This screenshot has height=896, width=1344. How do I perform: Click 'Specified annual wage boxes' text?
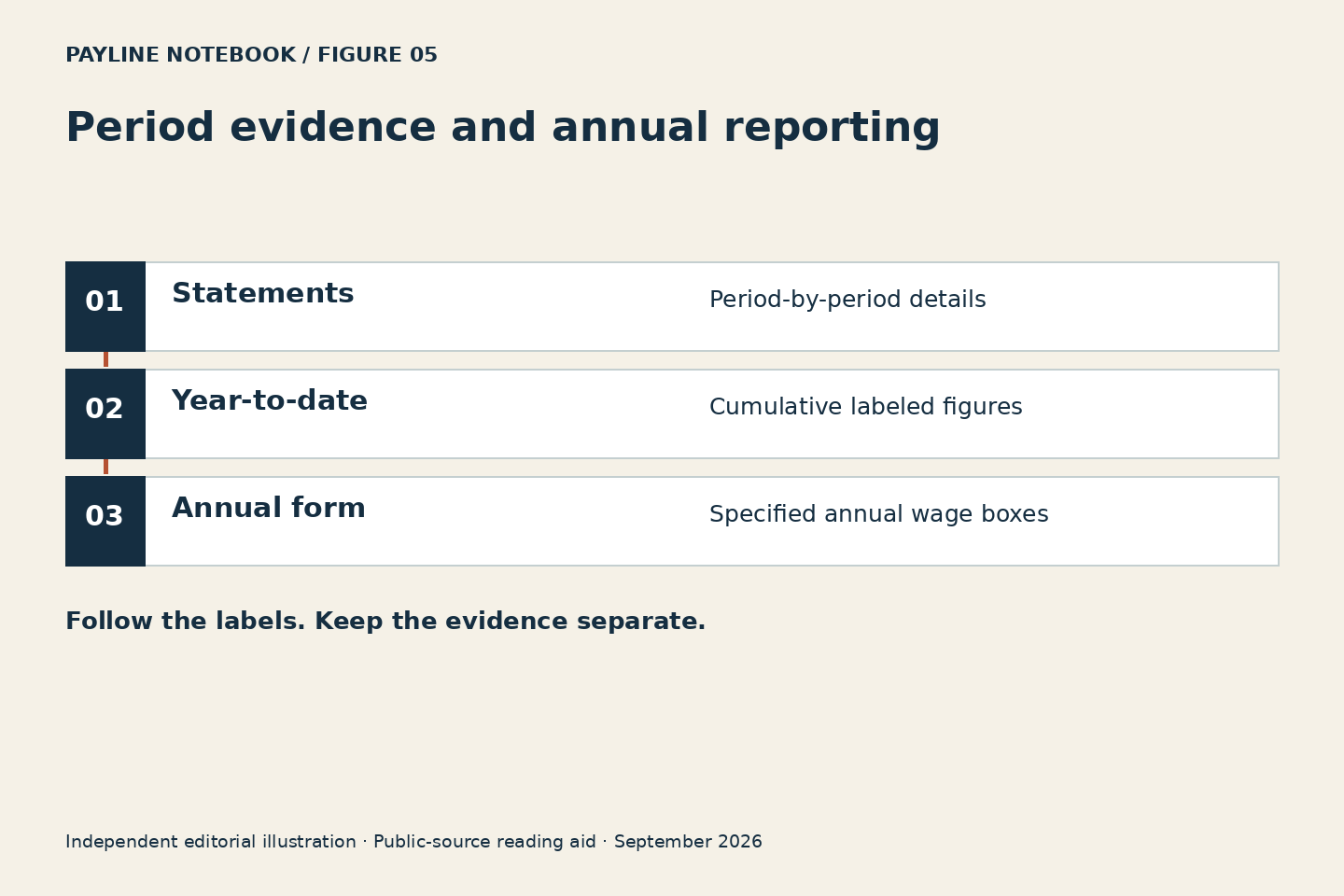tap(879, 515)
